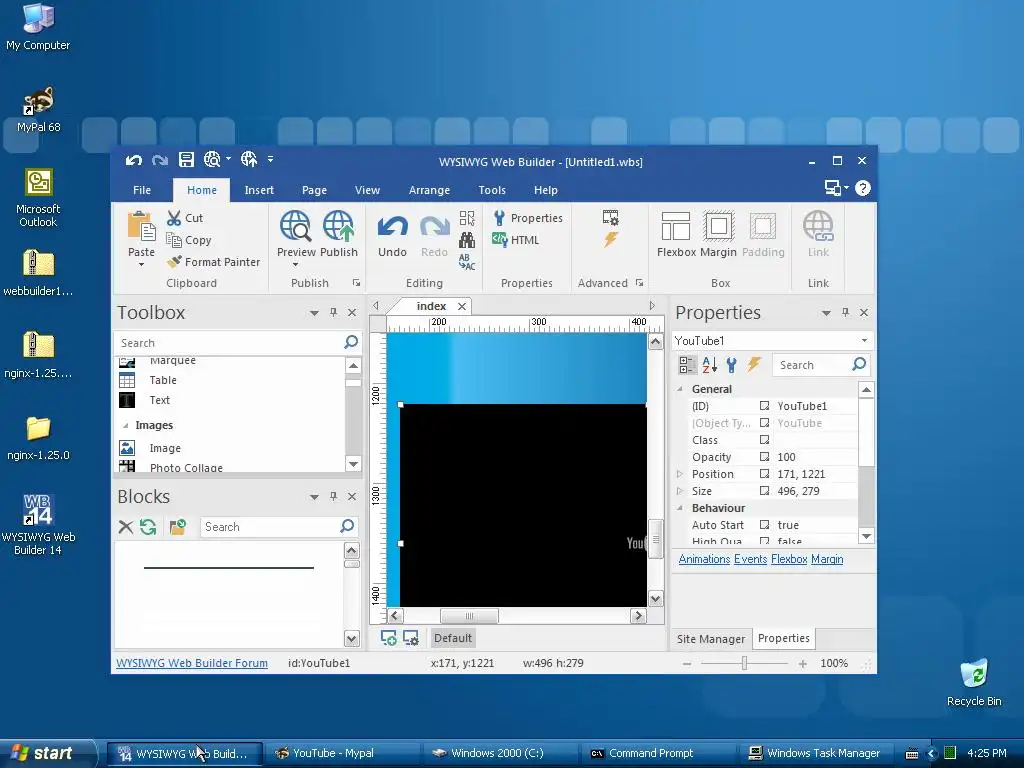1024x768 pixels.
Task: Expand the Position property row
Action: [x=679, y=474]
